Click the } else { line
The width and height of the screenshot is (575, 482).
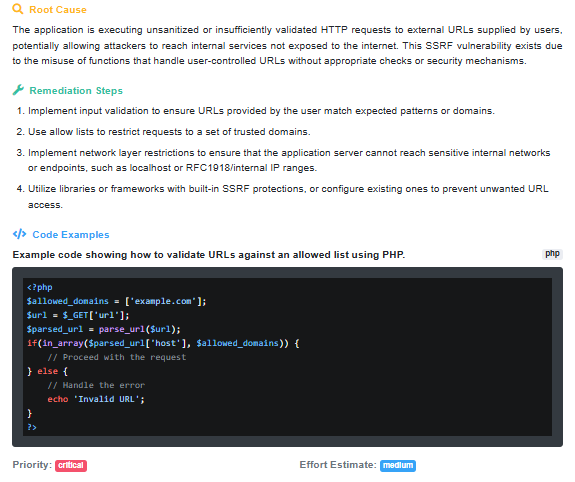pyautogui.click(x=47, y=371)
